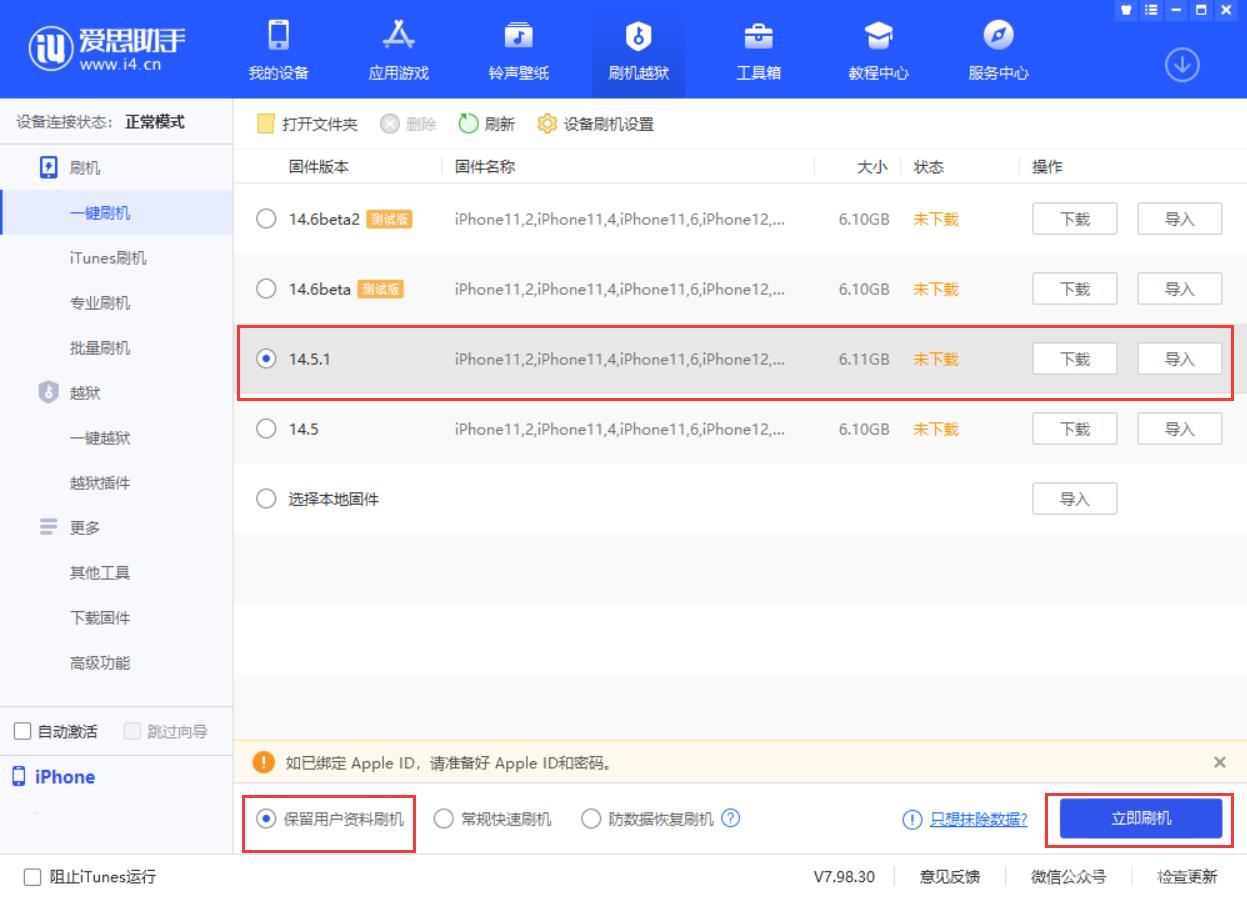The width and height of the screenshot is (1247, 897).
Task: Open the 我的设备 (My Device) section
Action: pos(279,48)
